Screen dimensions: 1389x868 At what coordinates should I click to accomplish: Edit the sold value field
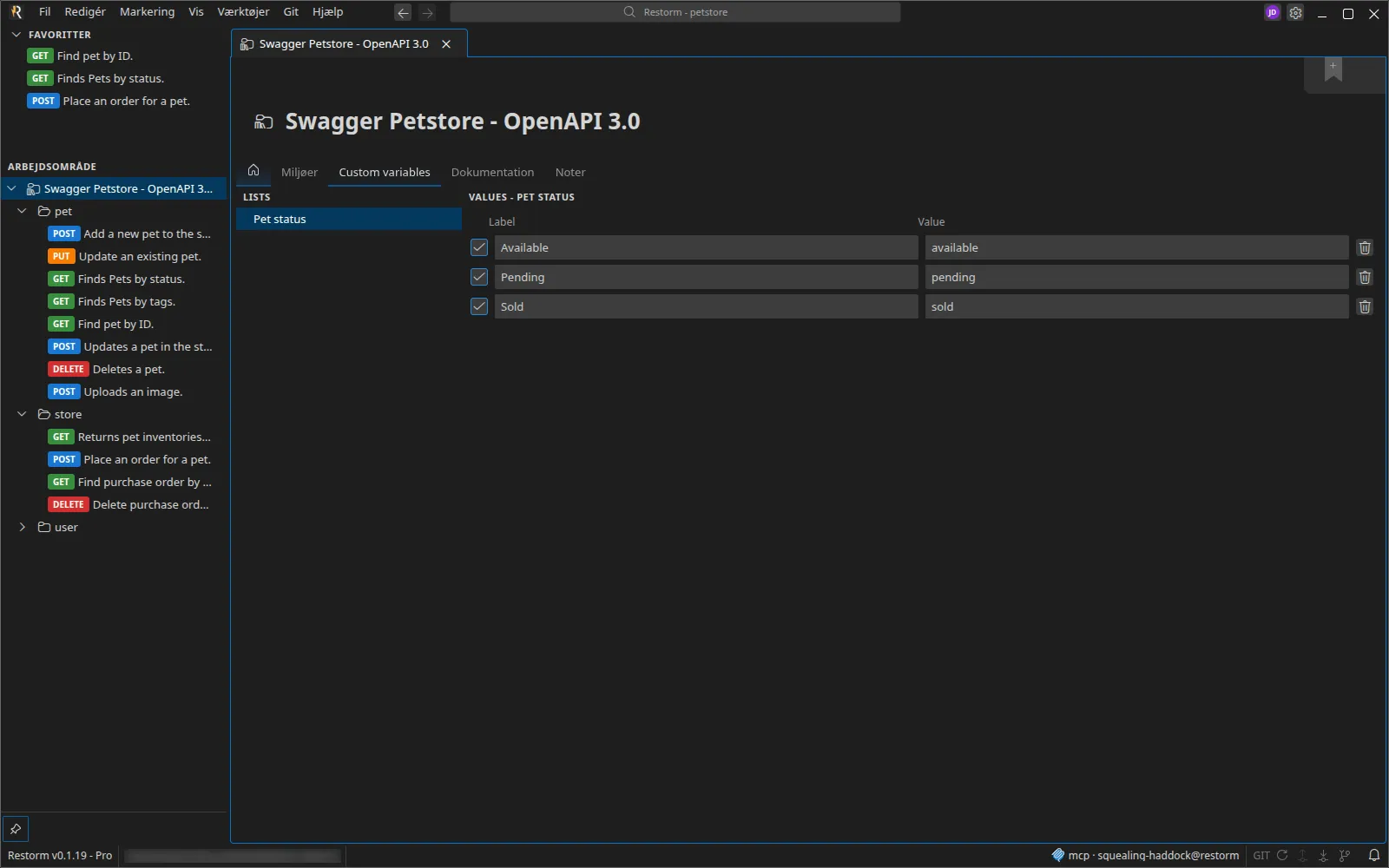[1136, 306]
